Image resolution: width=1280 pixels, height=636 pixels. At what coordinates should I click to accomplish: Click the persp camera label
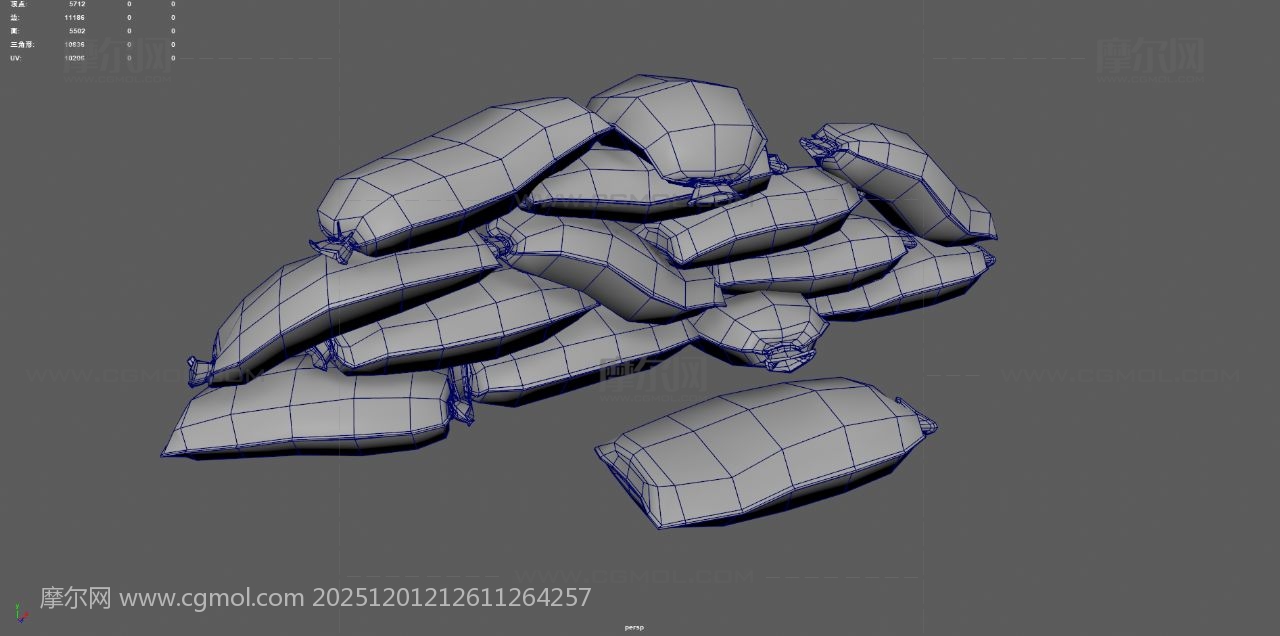coord(634,627)
